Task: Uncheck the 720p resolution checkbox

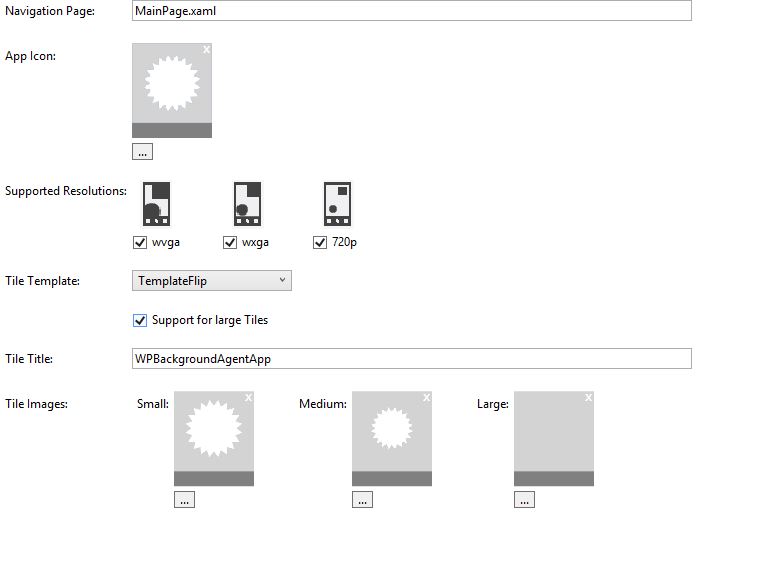Action: tap(320, 242)
